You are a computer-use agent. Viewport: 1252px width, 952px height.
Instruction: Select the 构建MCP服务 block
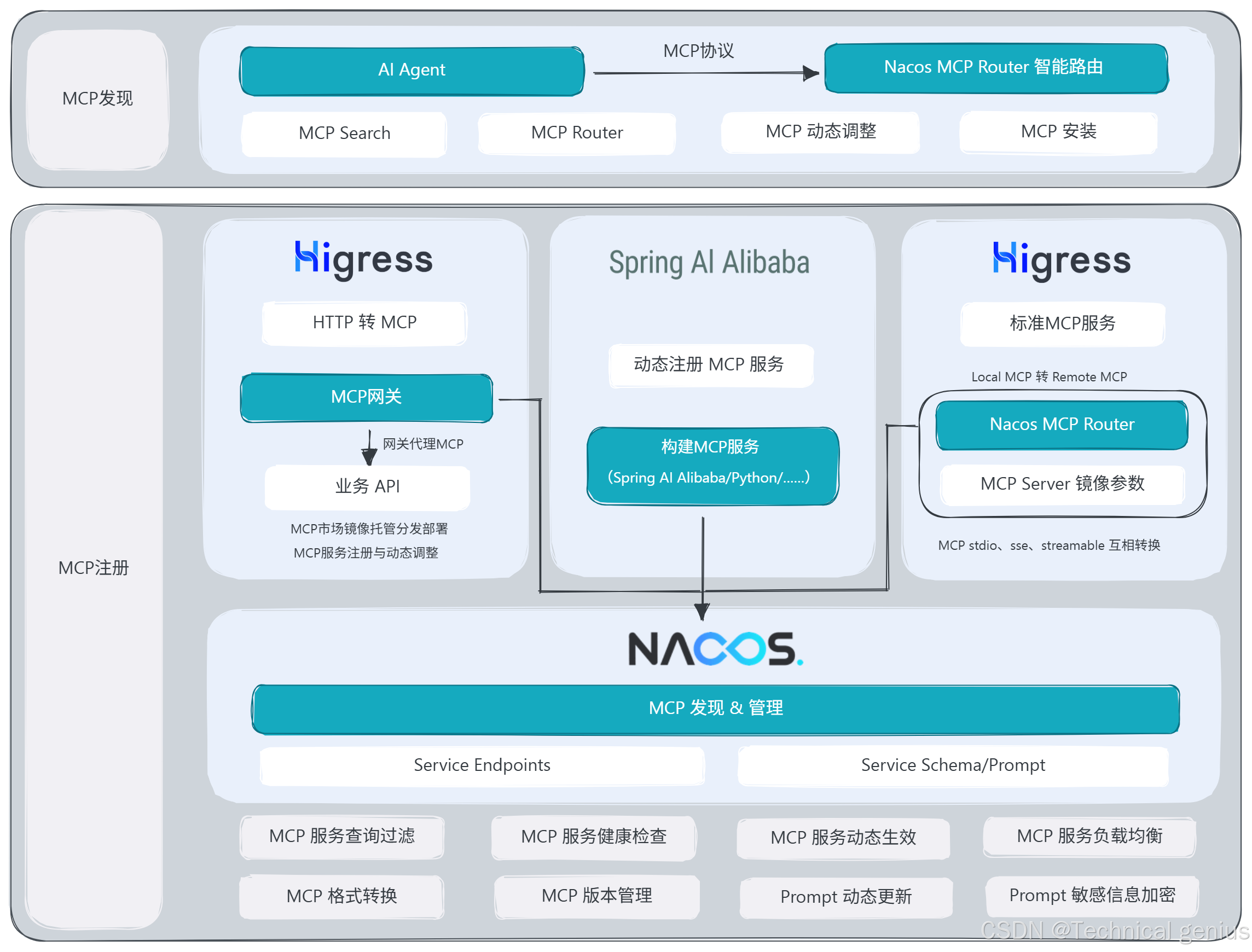click(x=712, y=465)
